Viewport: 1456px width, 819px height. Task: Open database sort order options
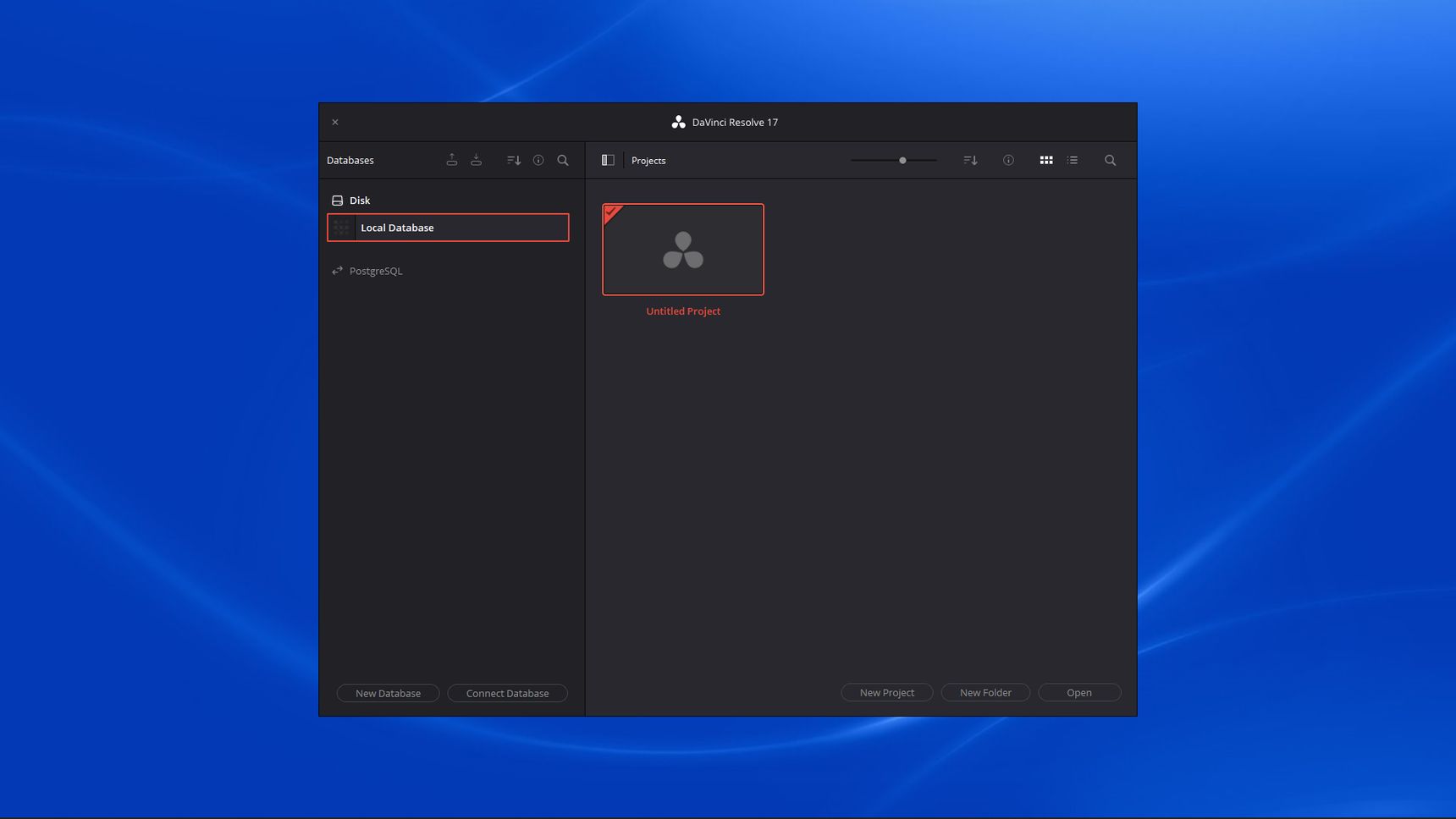(x=514, y=160)
